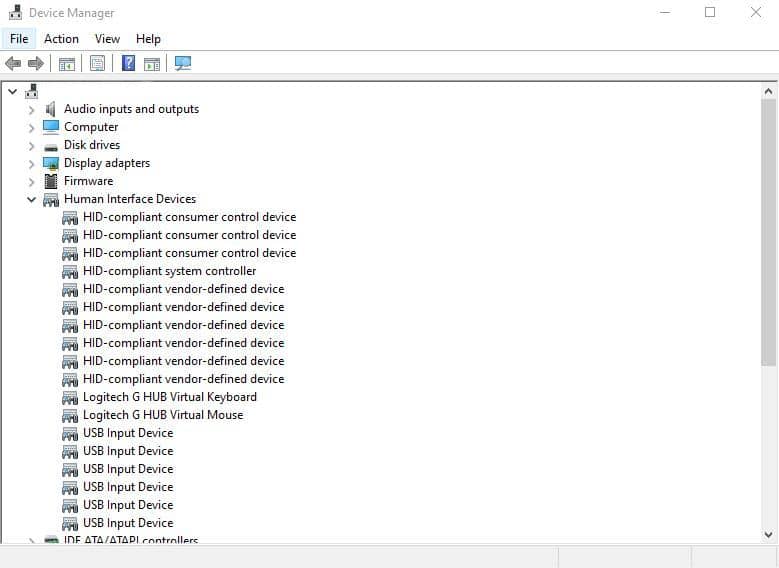Click the Back arrow toolbar icon

point(13,64)
